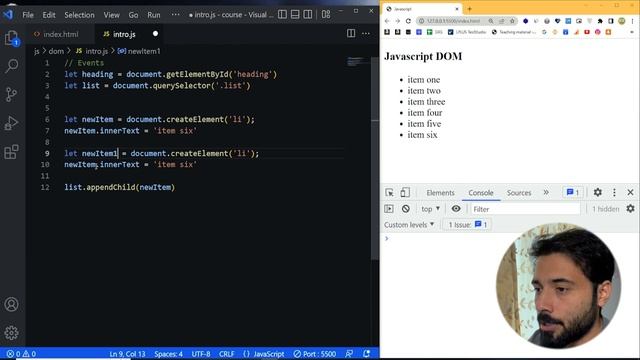
Task: Click the 1 Issue badge under filter
Action: [x=467, y=225]
